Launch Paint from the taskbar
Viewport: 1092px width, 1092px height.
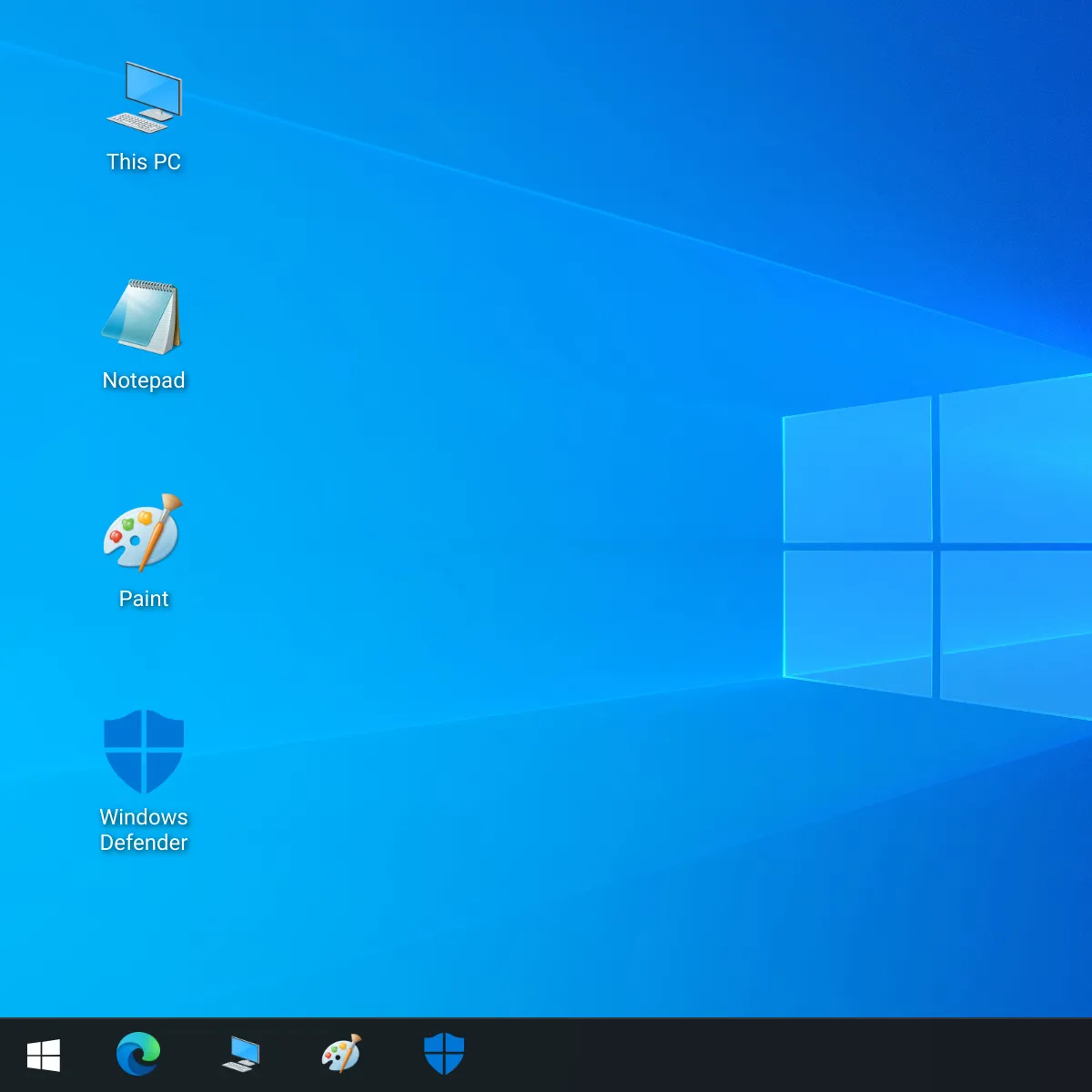tap(342, 1056)
